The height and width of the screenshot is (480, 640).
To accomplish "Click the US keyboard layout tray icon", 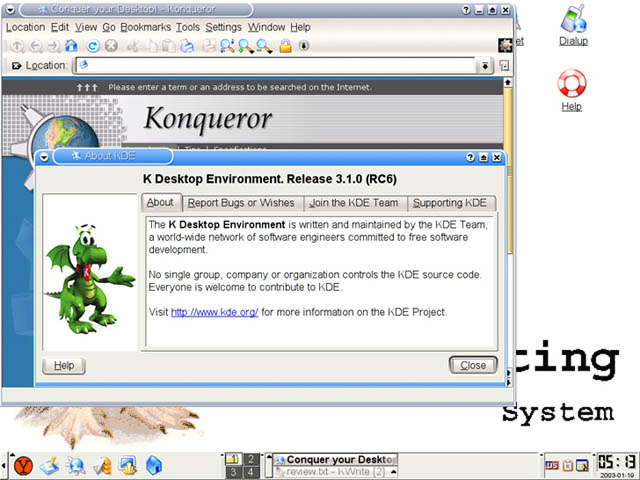I will point(552,465).
